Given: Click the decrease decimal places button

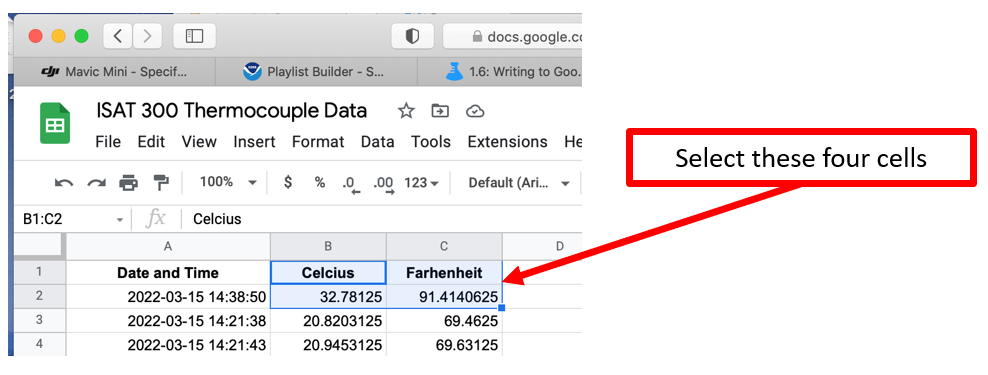Looking at the screenshot, I should (x=350, y=183).
